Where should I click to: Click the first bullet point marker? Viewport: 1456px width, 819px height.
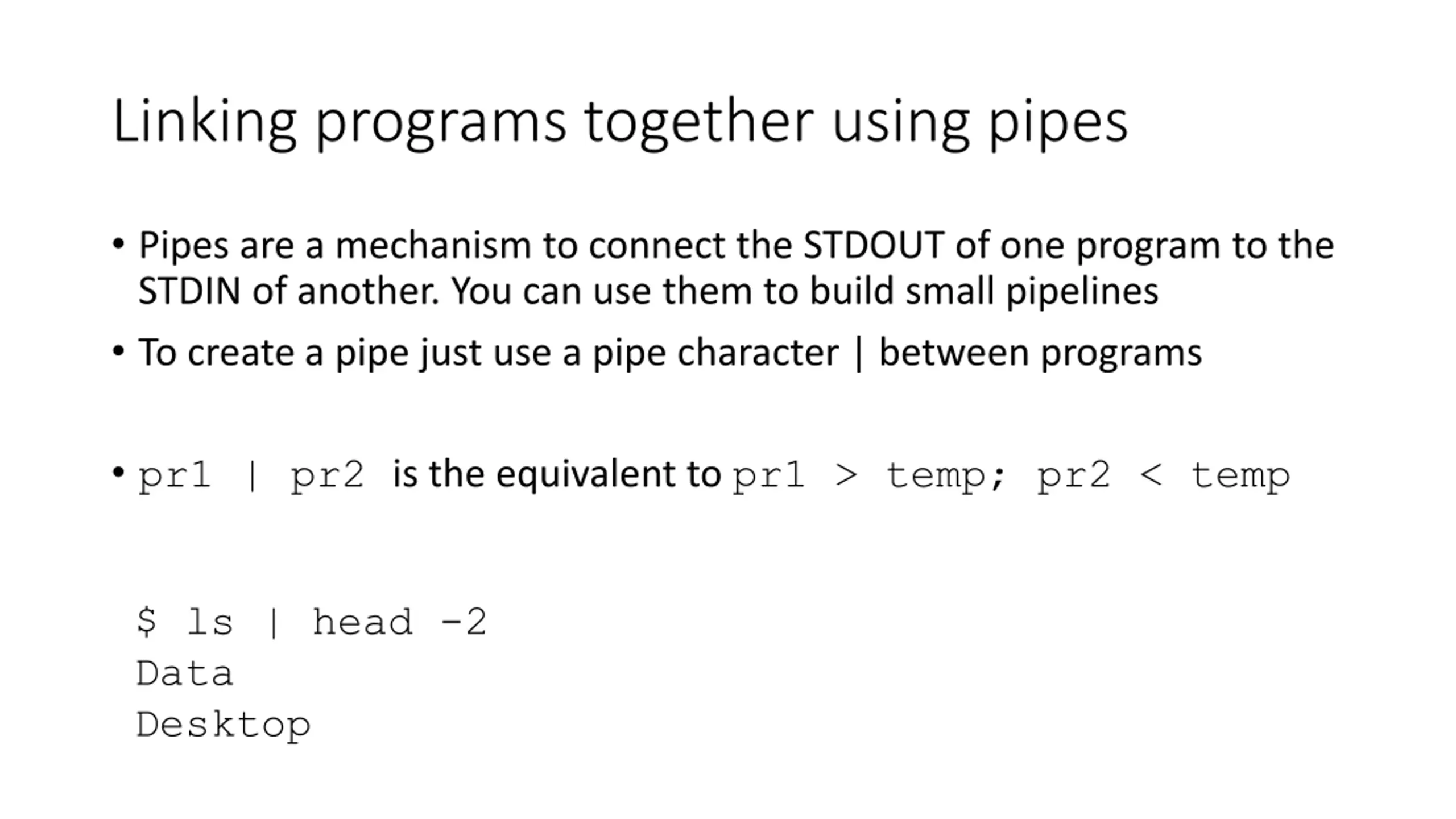tap(118, 245)
